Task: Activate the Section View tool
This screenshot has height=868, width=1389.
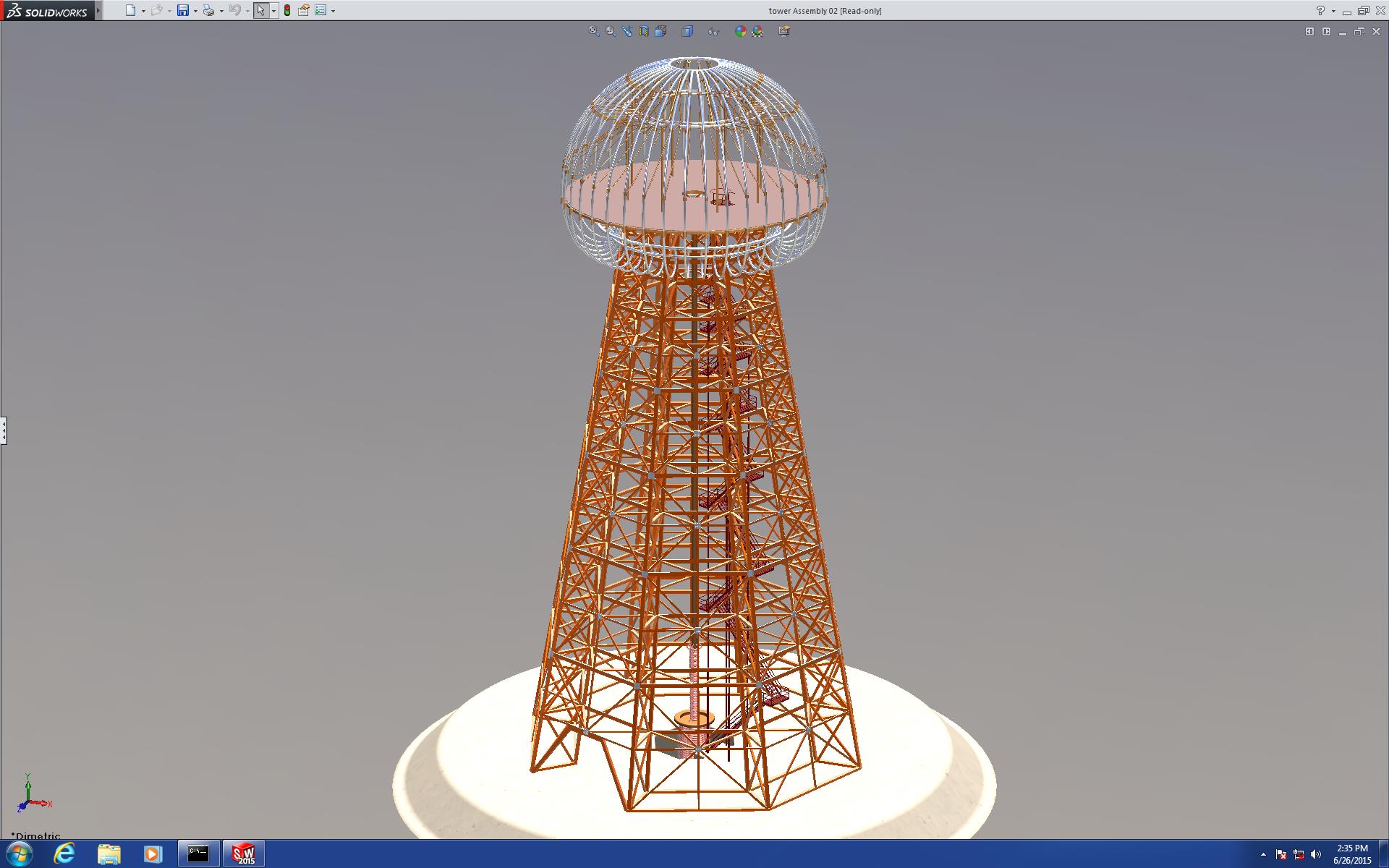Action: tap(644, 31)
